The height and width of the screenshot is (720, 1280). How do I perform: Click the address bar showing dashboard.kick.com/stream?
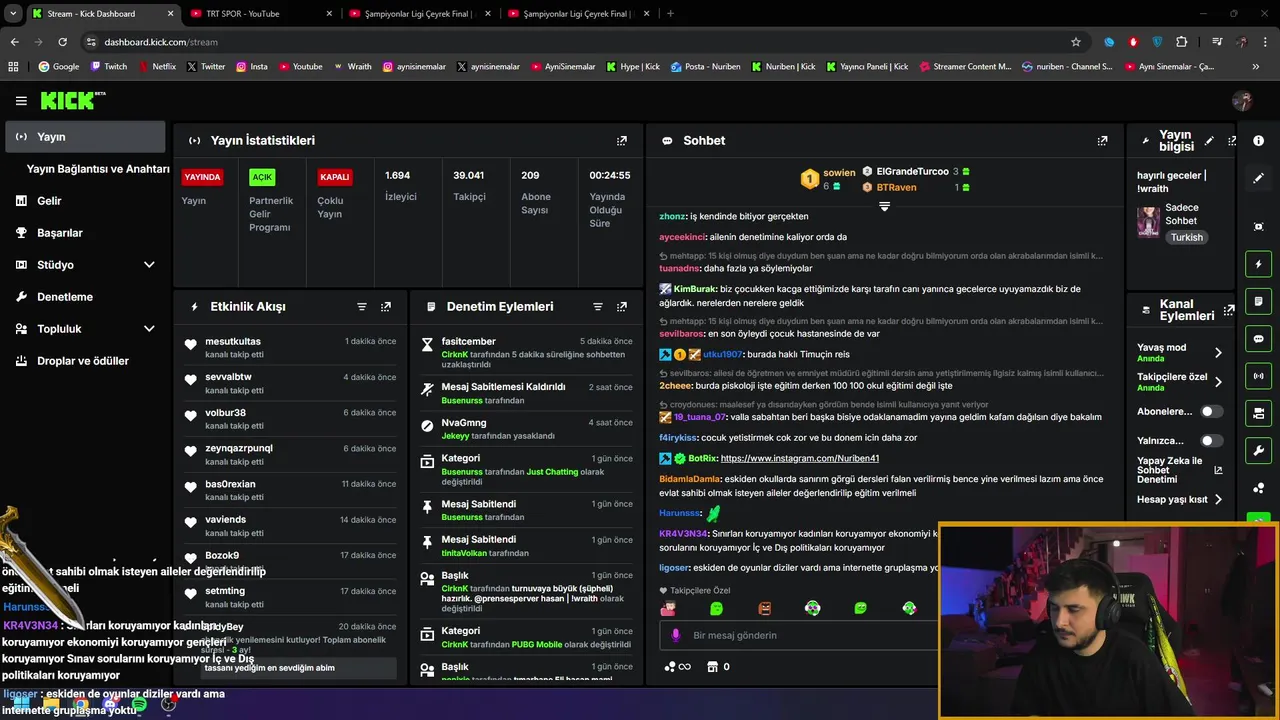click(x=580, y=42)
